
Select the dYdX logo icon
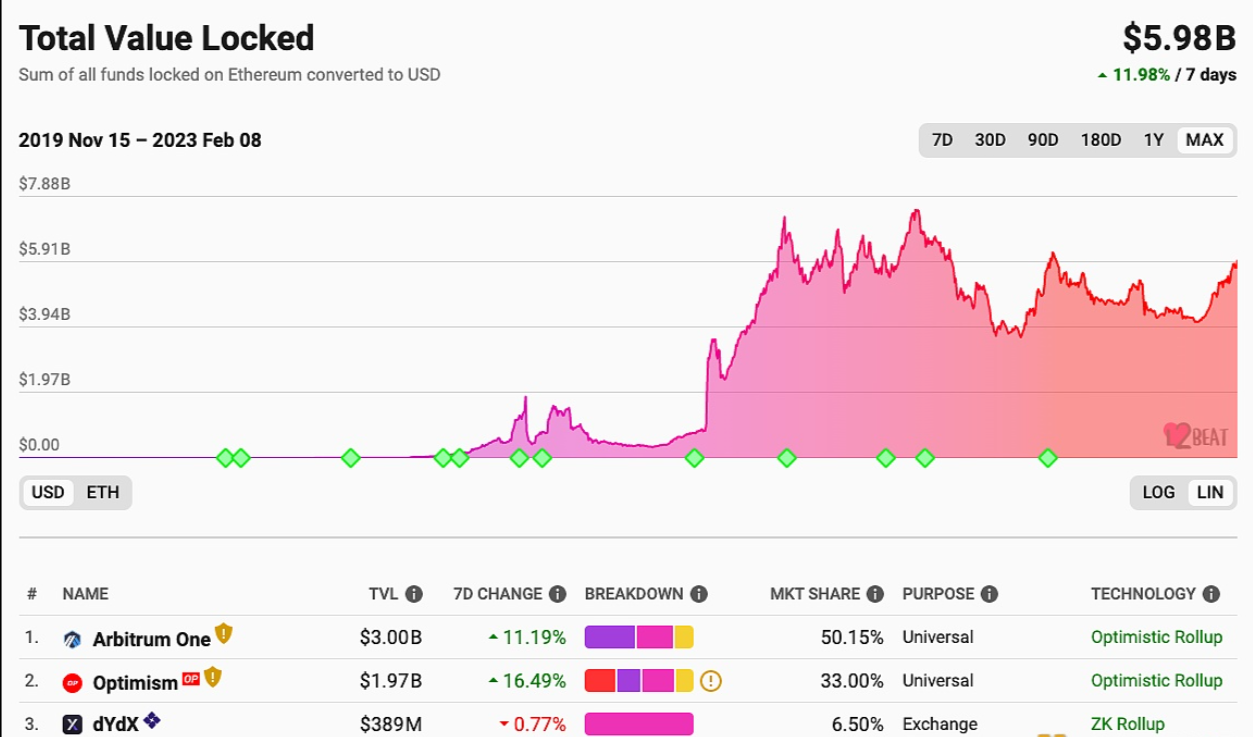coord(70,723)
